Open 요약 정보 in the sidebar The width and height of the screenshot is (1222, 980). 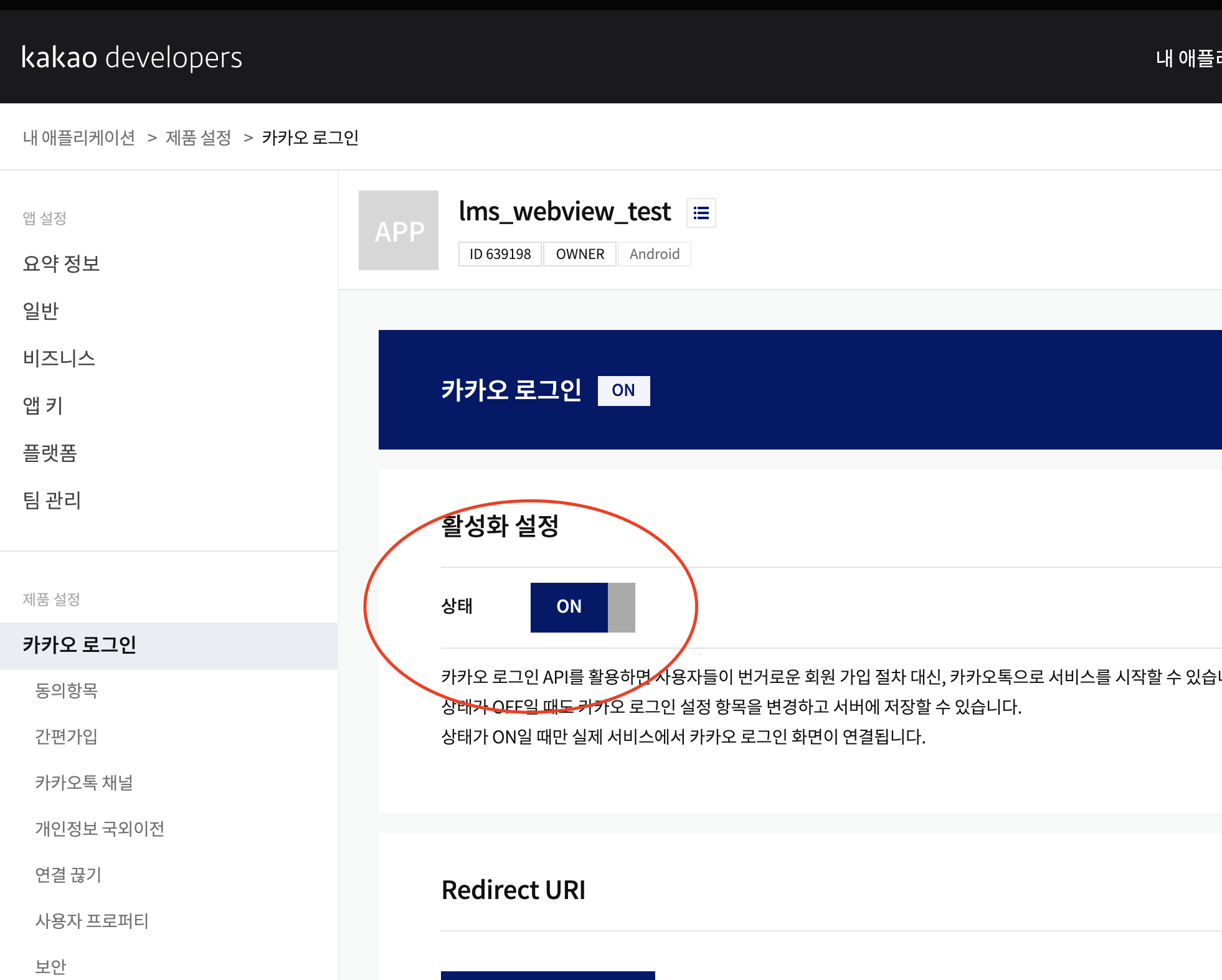[x=61, y=263]
